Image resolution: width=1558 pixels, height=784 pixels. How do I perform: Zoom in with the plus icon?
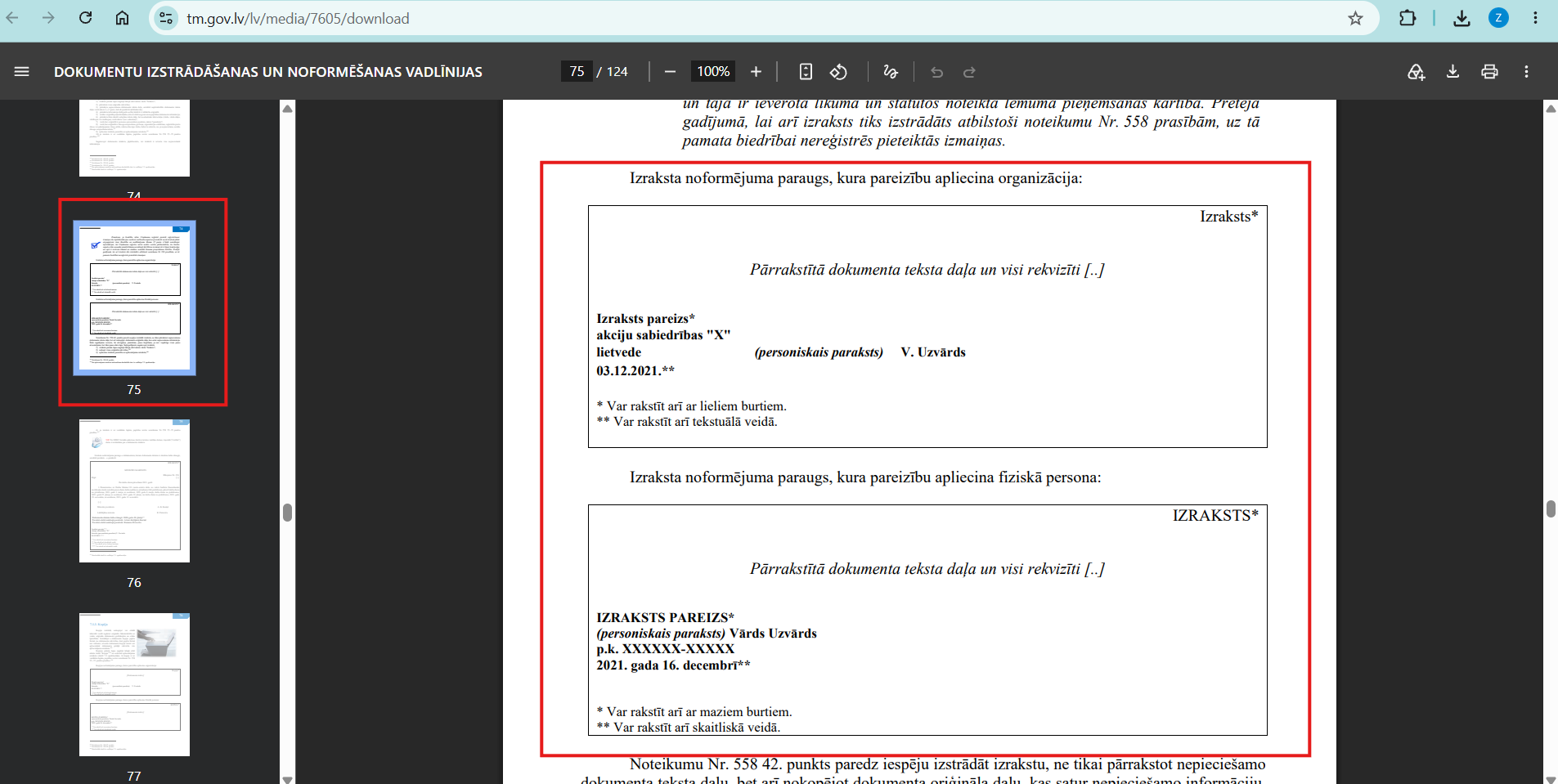click(x=756, y=72)
